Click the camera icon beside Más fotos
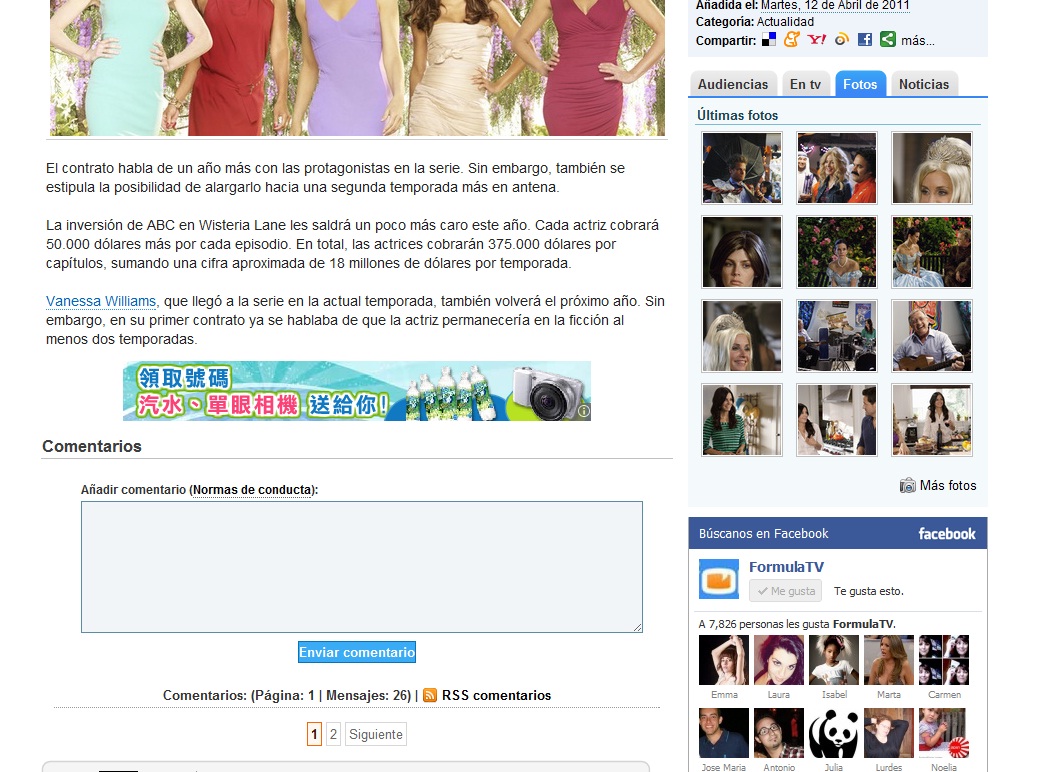 tap(907, 486)
